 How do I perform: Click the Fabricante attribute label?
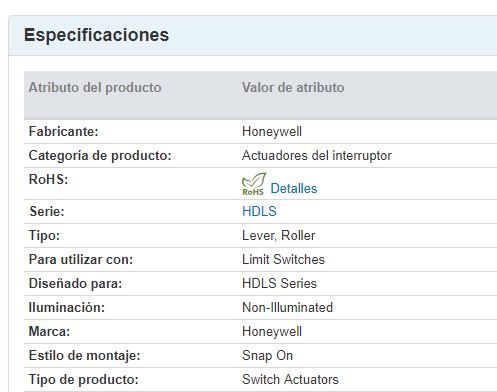click(x=63, y=131)
